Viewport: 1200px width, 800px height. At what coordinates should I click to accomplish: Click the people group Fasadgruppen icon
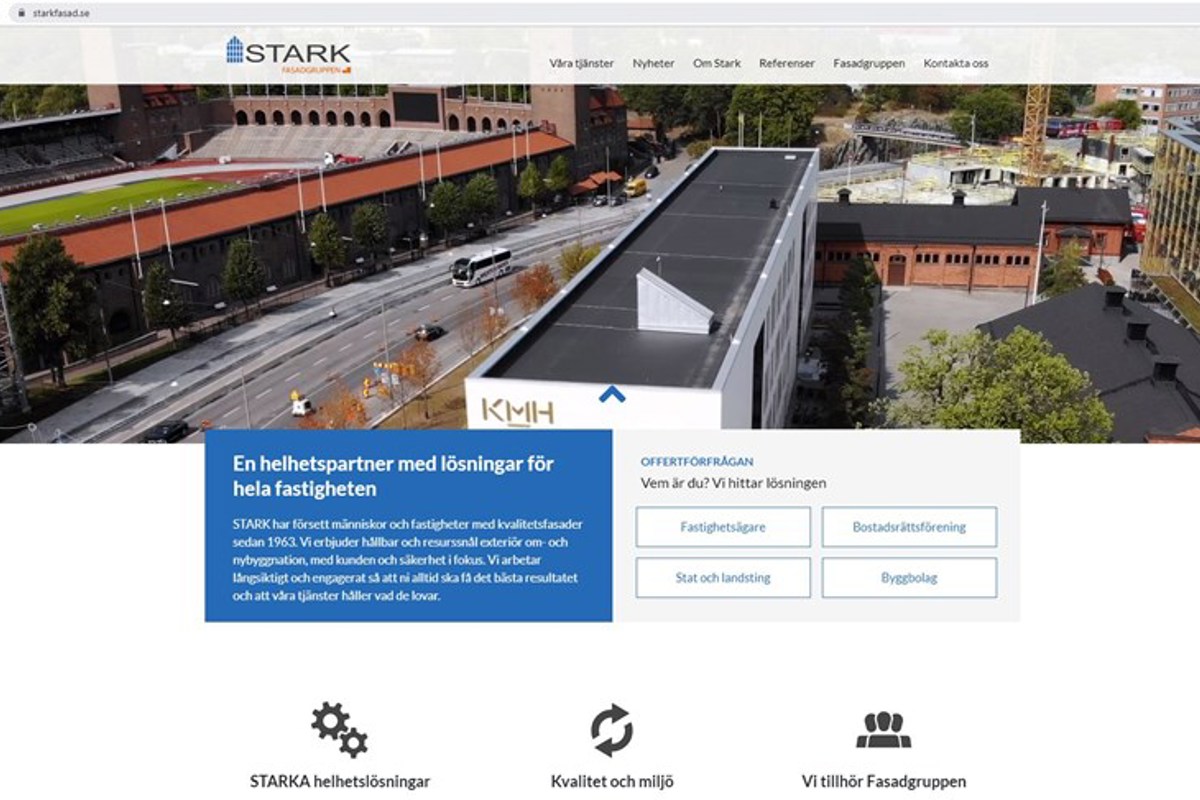coord(883,730)
